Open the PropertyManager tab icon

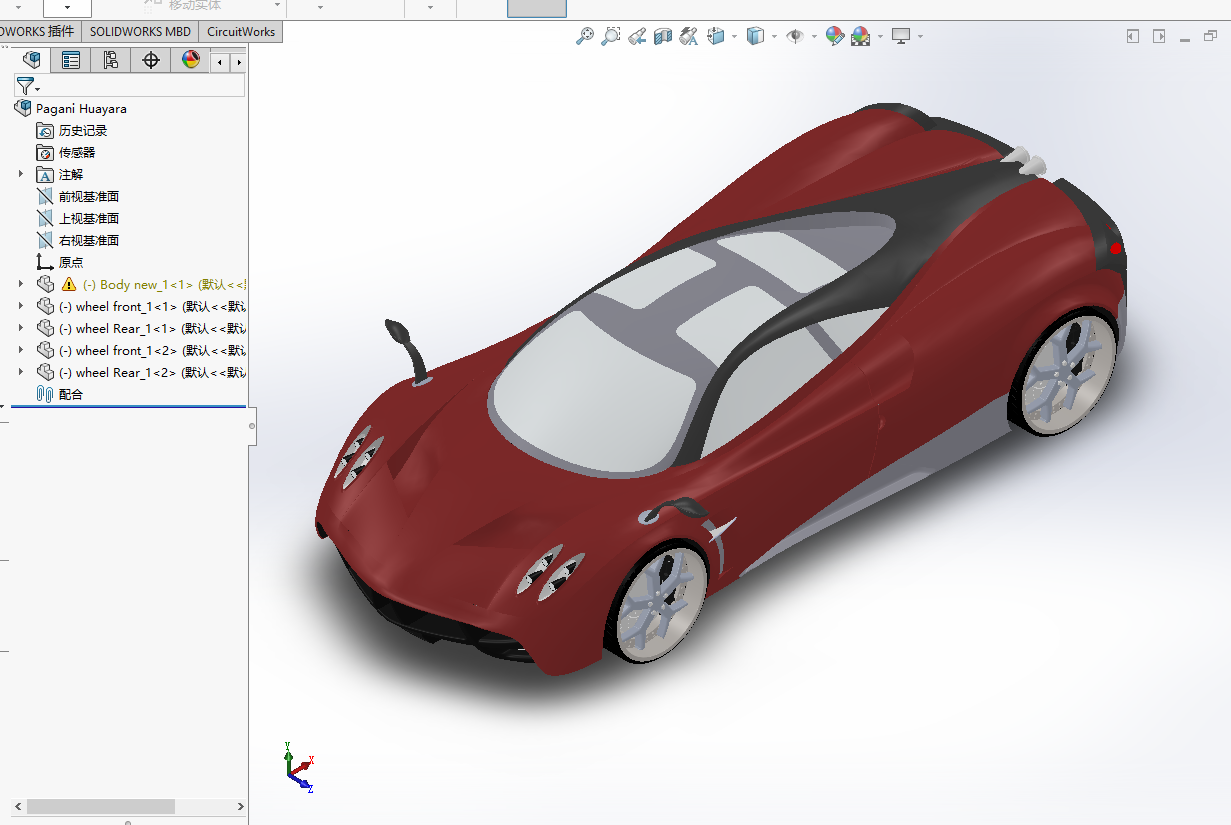point(70,60)
